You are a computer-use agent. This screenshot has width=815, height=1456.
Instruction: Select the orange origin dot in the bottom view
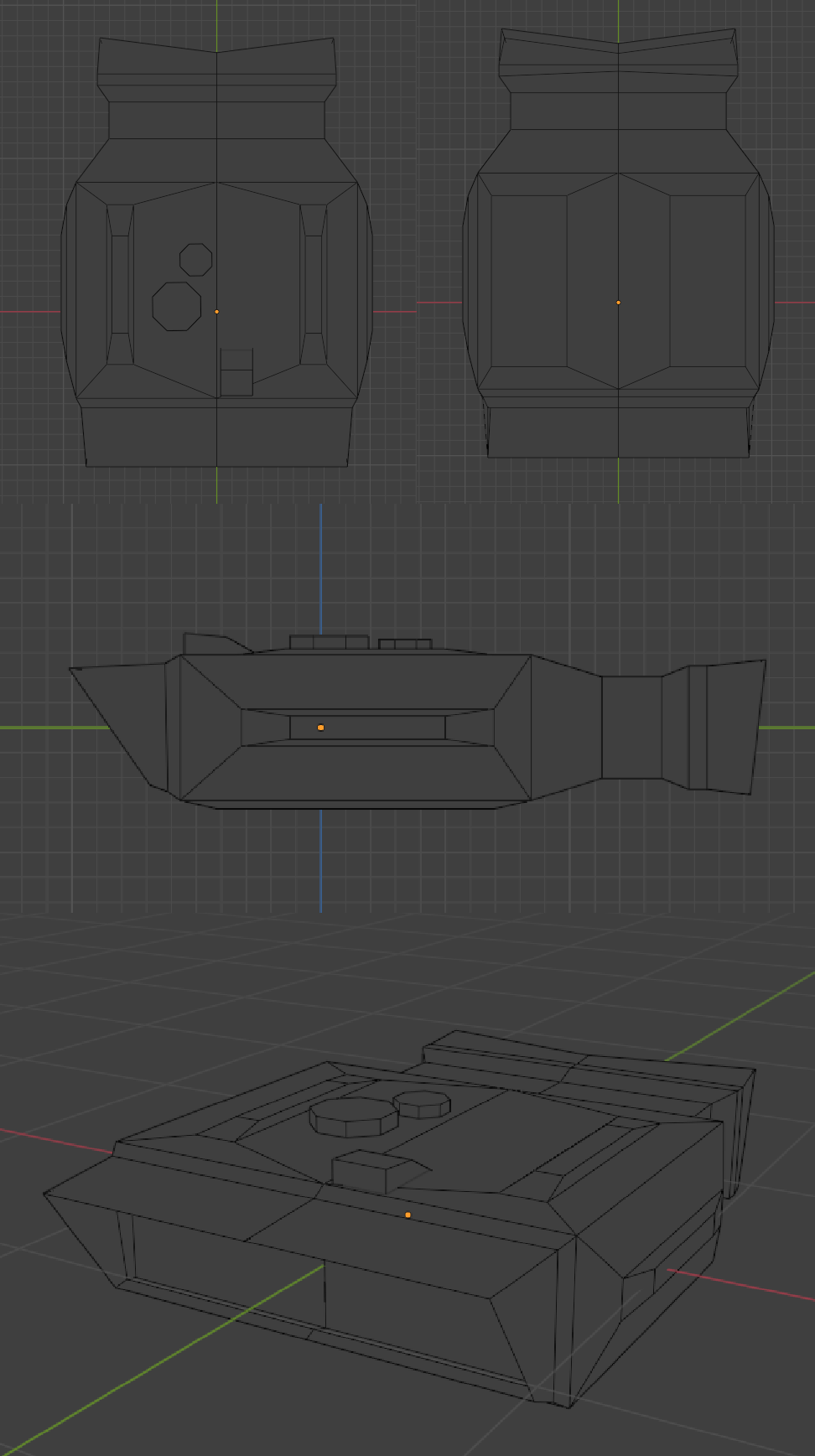tap(619, 303)
